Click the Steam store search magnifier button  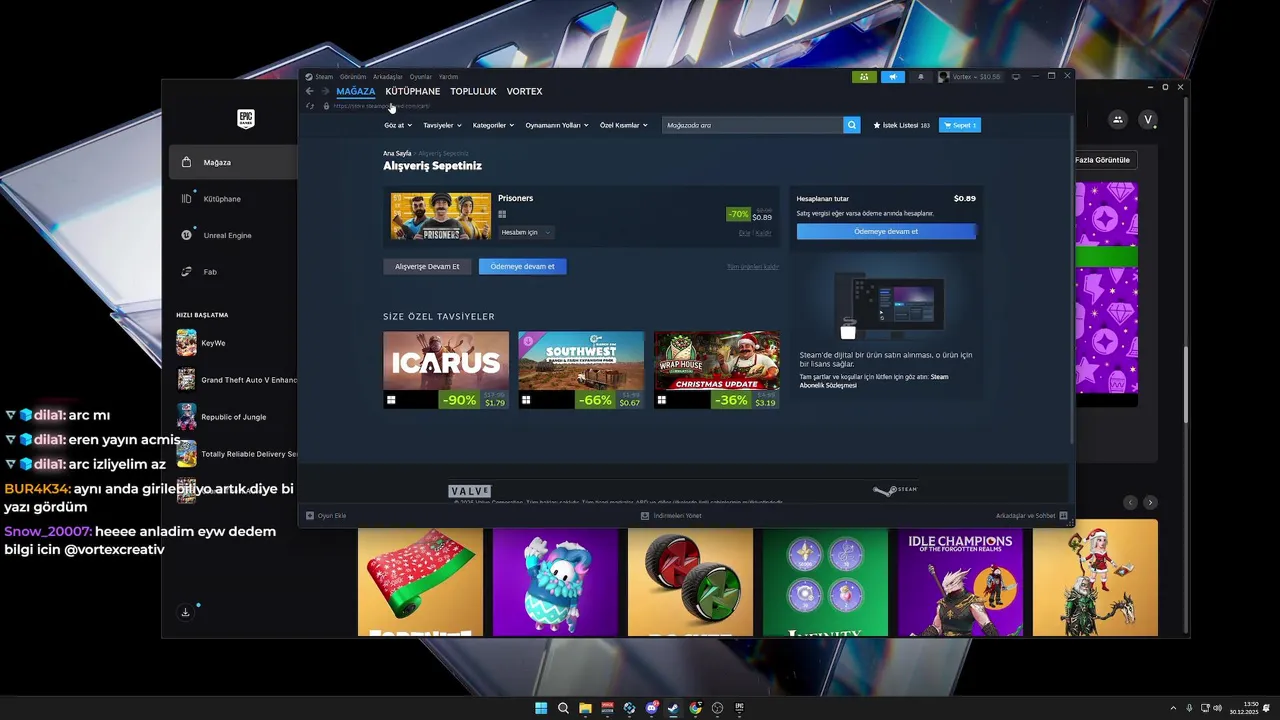pos(852,125)
